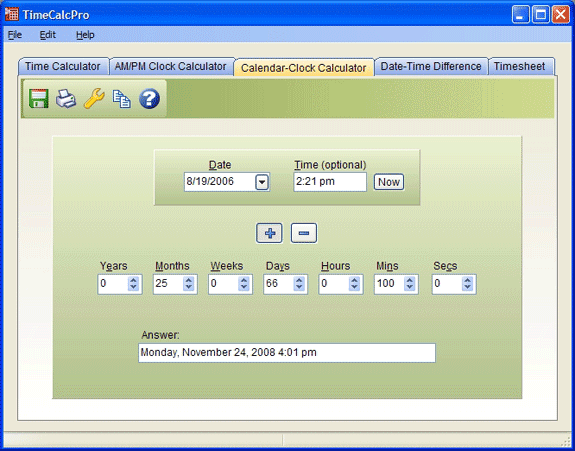Click the "Date" label above date field
This screenshot has height=451, width=575.
coord(220,165)
